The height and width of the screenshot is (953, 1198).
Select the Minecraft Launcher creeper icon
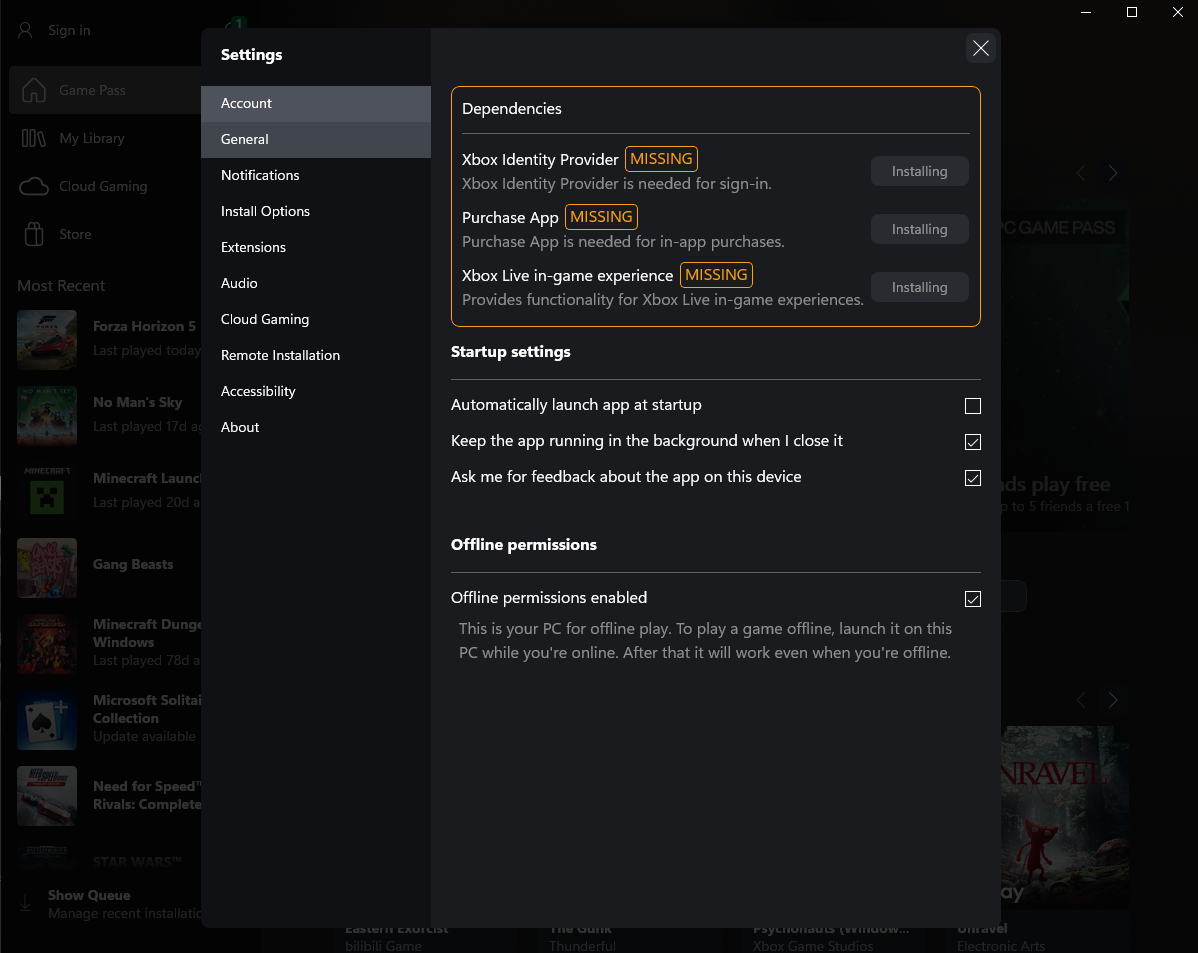[47, 491]
